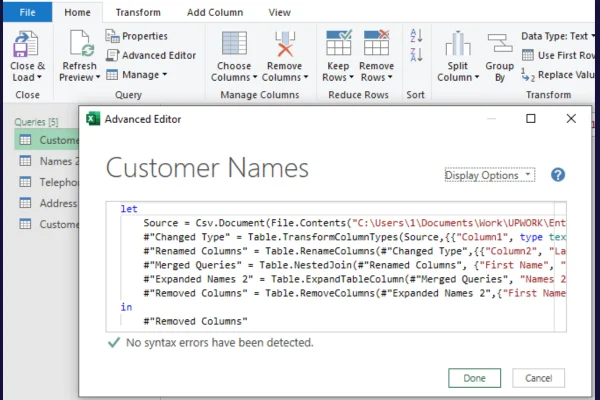Click the #"Expanded Names 2" code line
The height and width of the screenshot is (400, 600).
pos(354,279)
